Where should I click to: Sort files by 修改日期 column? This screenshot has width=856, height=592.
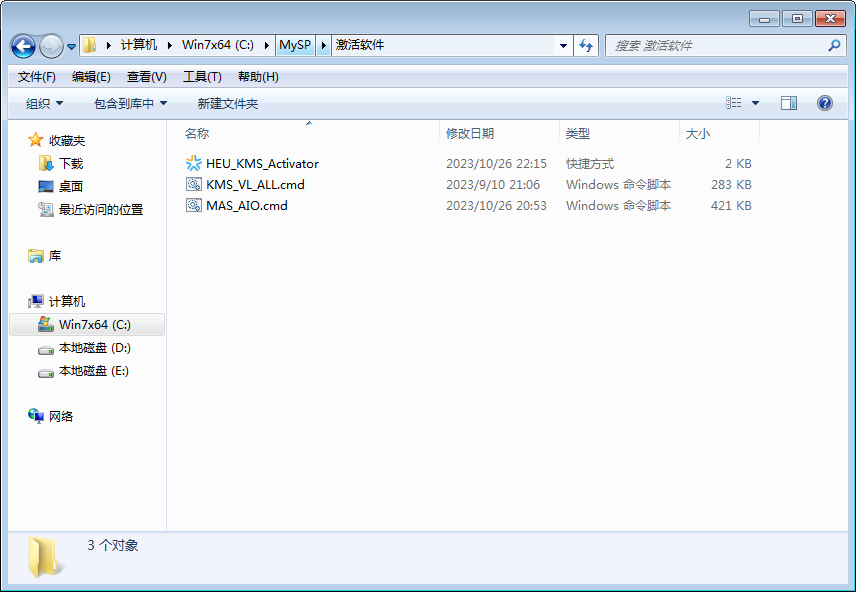click(x=471, y=132)
